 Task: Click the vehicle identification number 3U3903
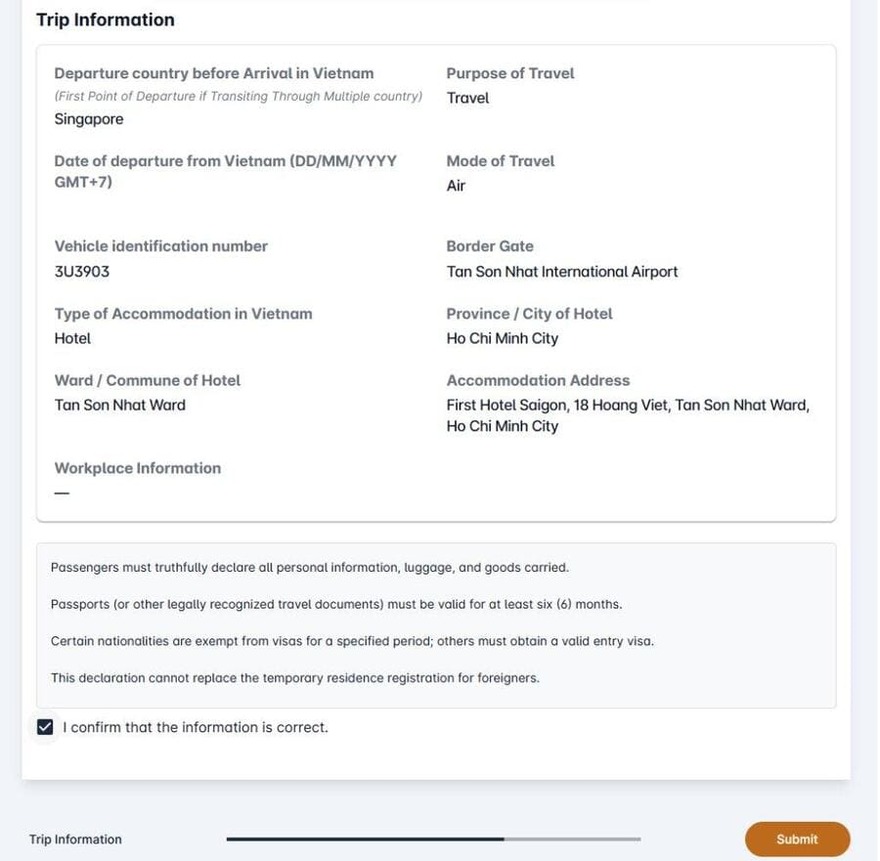pos(82,272)
